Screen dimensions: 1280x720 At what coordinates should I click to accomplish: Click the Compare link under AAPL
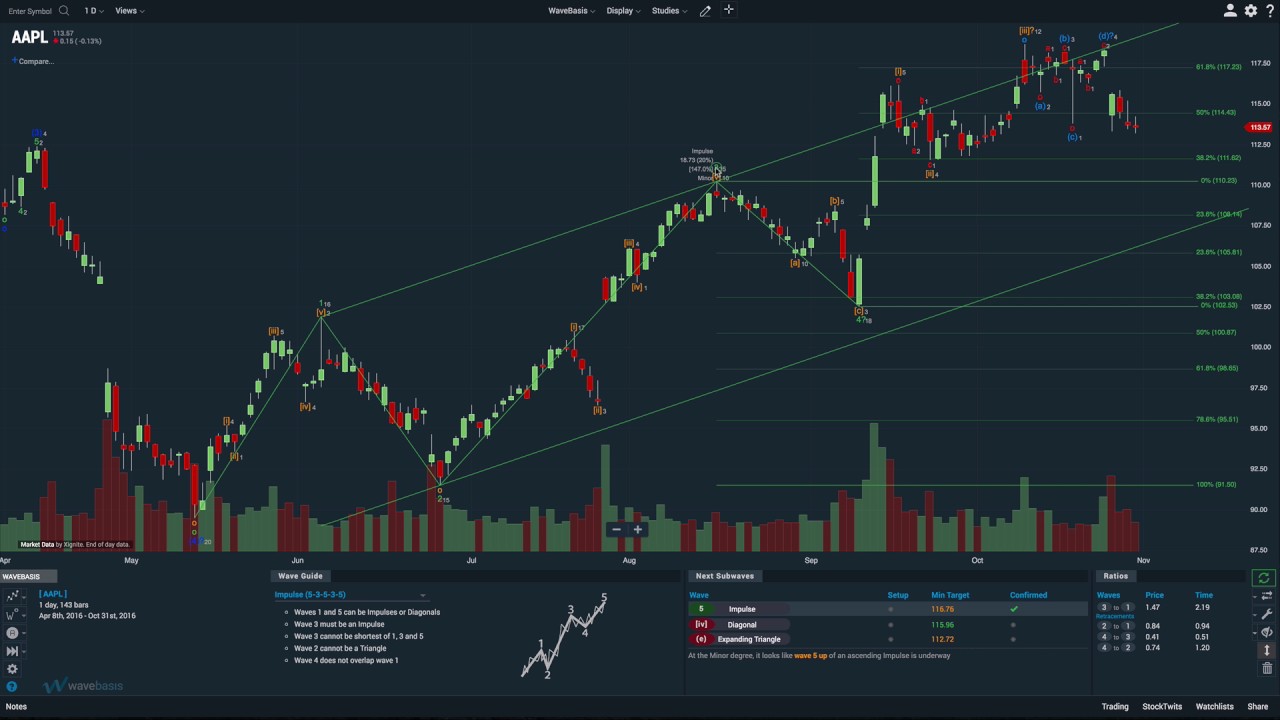pyautogui.click(x=36, y=61)
